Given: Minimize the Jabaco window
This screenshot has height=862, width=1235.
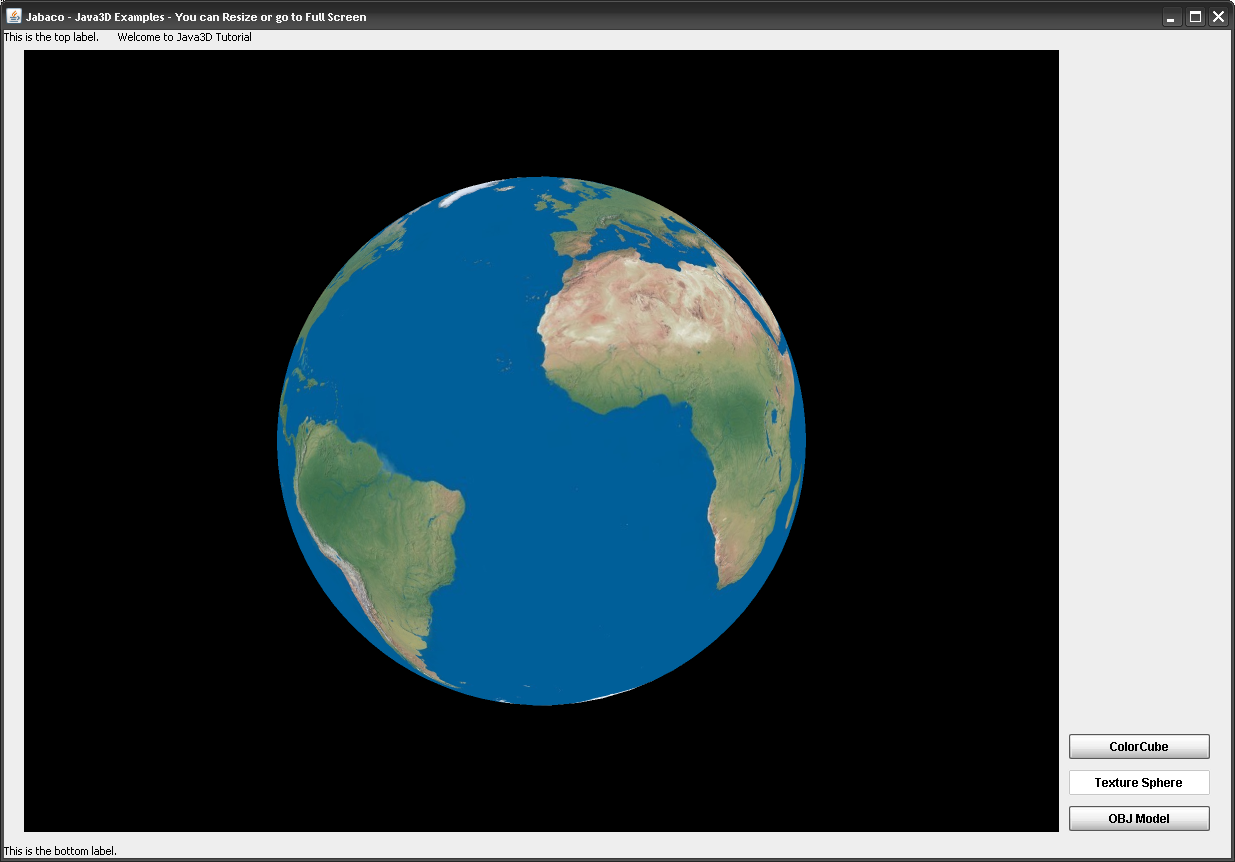Looking at the screenshot, I should point(1170,17).
